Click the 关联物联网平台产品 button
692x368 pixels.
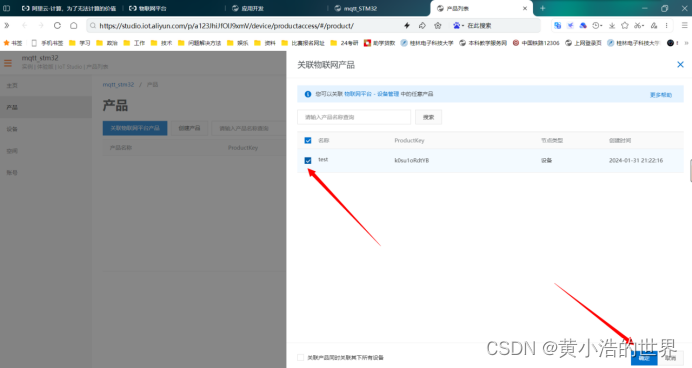(x=135, y=128)
